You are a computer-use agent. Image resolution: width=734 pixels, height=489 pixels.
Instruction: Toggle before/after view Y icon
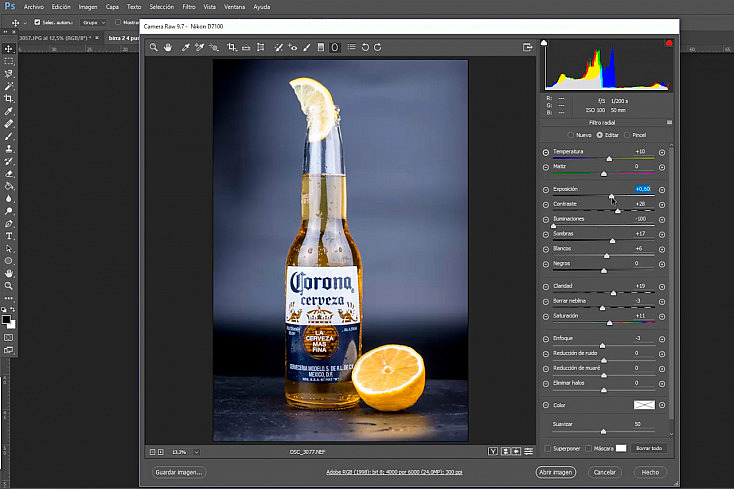tap(492, 452)
